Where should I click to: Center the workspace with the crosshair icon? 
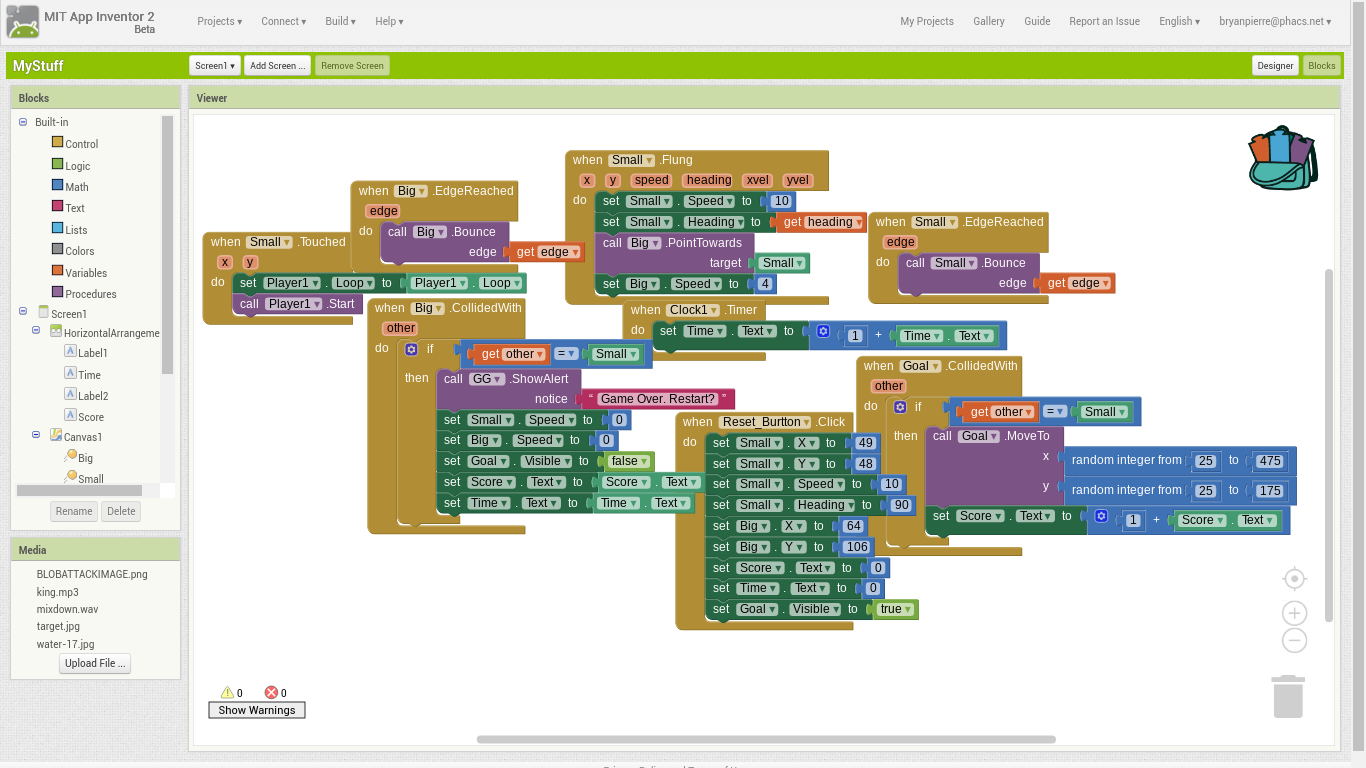tap(1294, 579)
